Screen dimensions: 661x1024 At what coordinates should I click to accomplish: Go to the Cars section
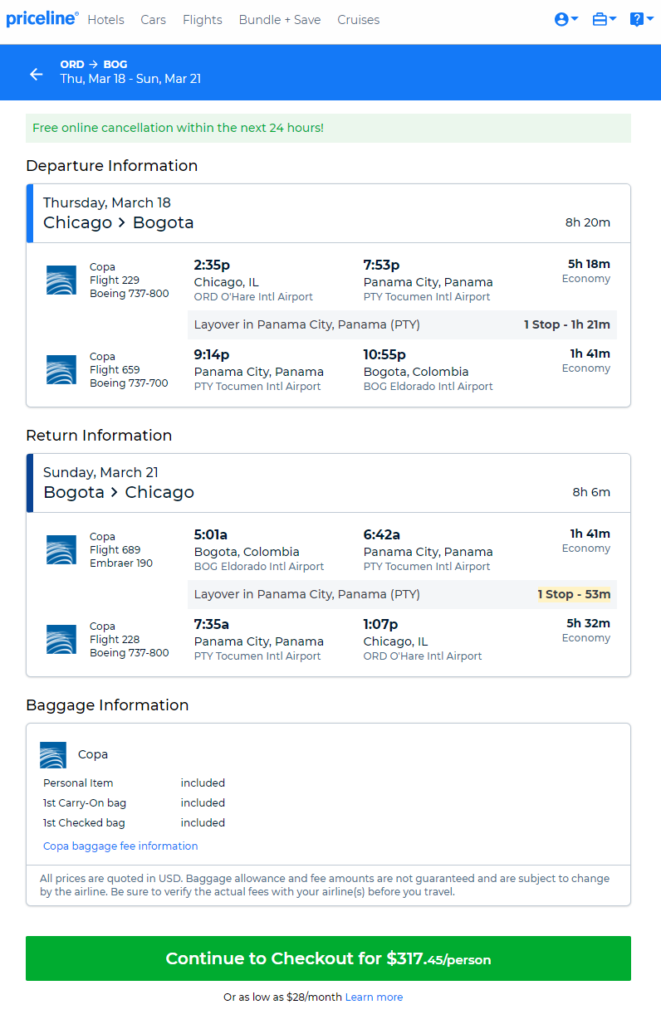pyautogui.click(x=153, y=20)
